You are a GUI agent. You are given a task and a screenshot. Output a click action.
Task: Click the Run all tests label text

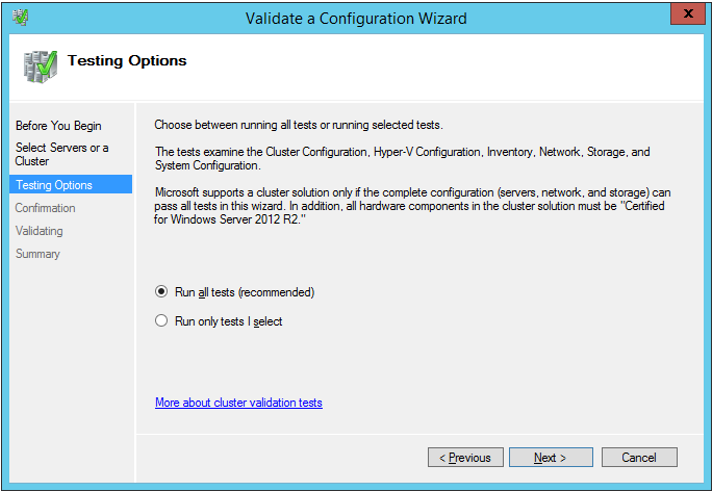tap(245, 292)
